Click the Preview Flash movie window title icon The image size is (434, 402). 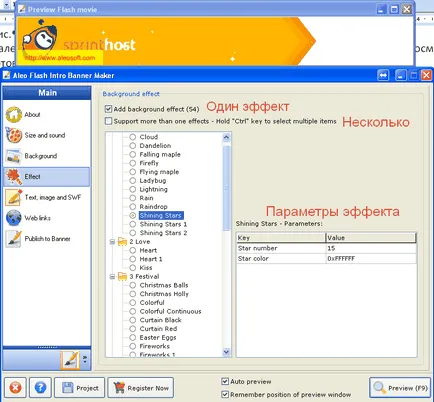22,9
